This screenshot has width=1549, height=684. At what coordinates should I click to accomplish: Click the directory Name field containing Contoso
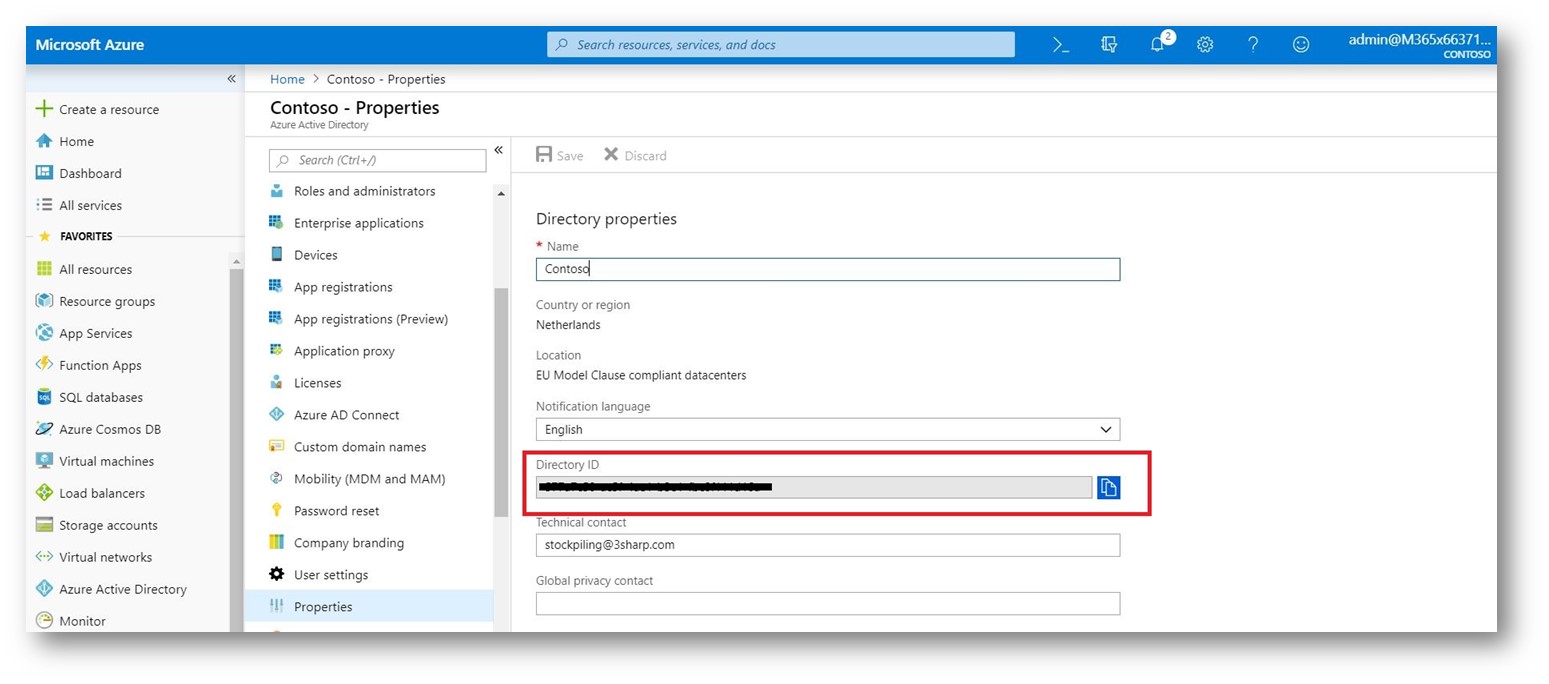[x=828, y=269]
